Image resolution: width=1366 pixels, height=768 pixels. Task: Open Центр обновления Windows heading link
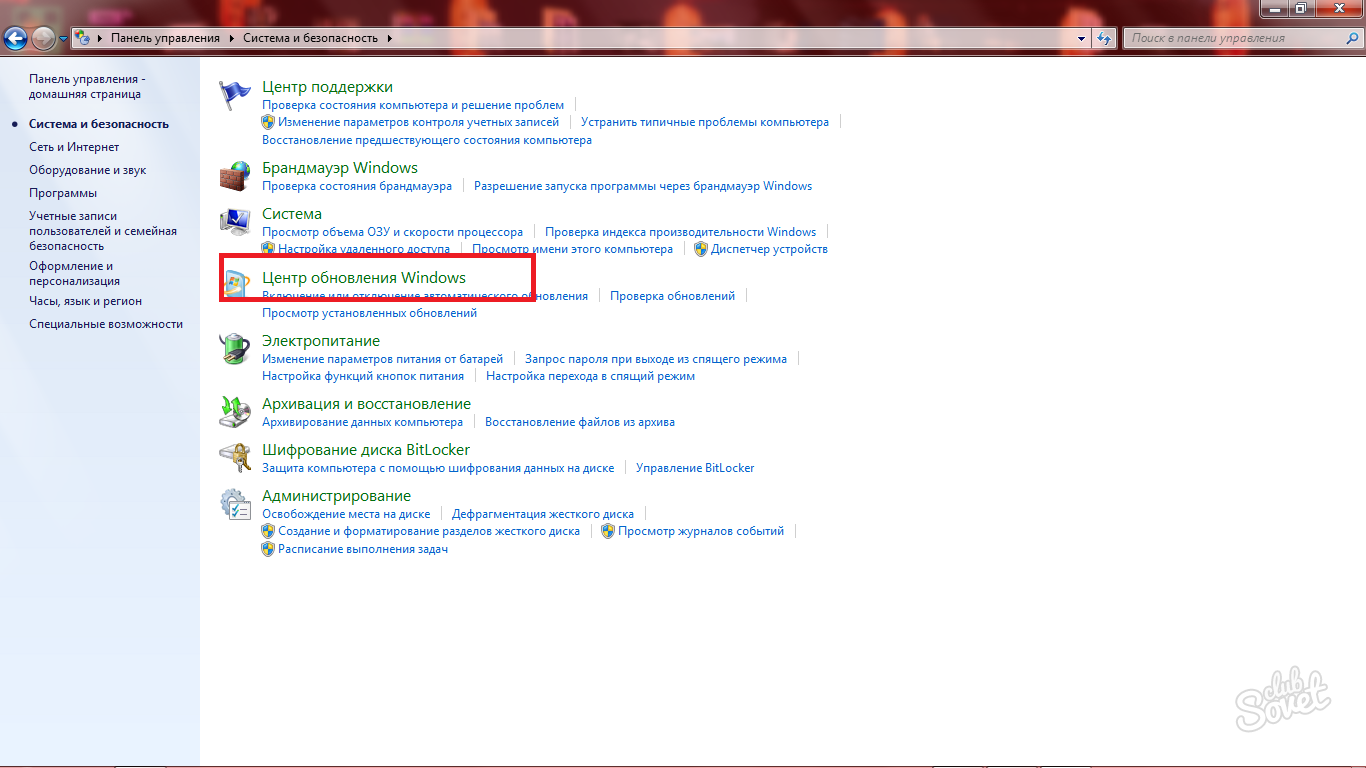[x=363, y=277]
